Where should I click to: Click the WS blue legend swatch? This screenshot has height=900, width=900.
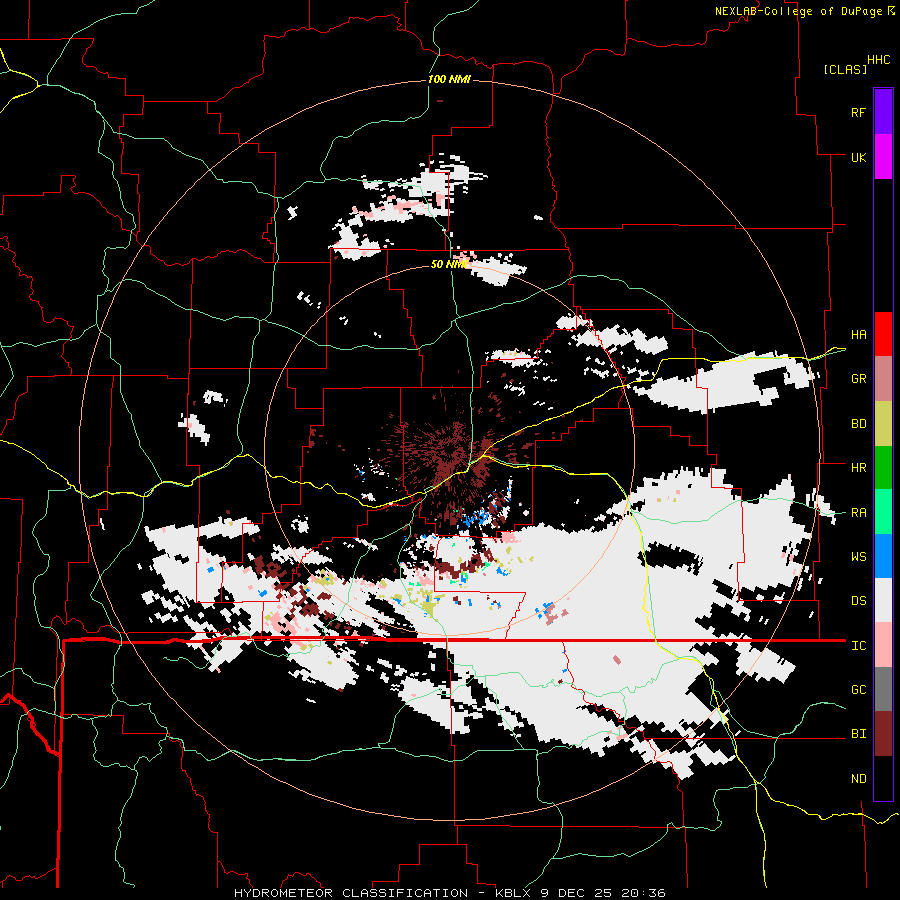pyautogui.click(x=883, y=556)
